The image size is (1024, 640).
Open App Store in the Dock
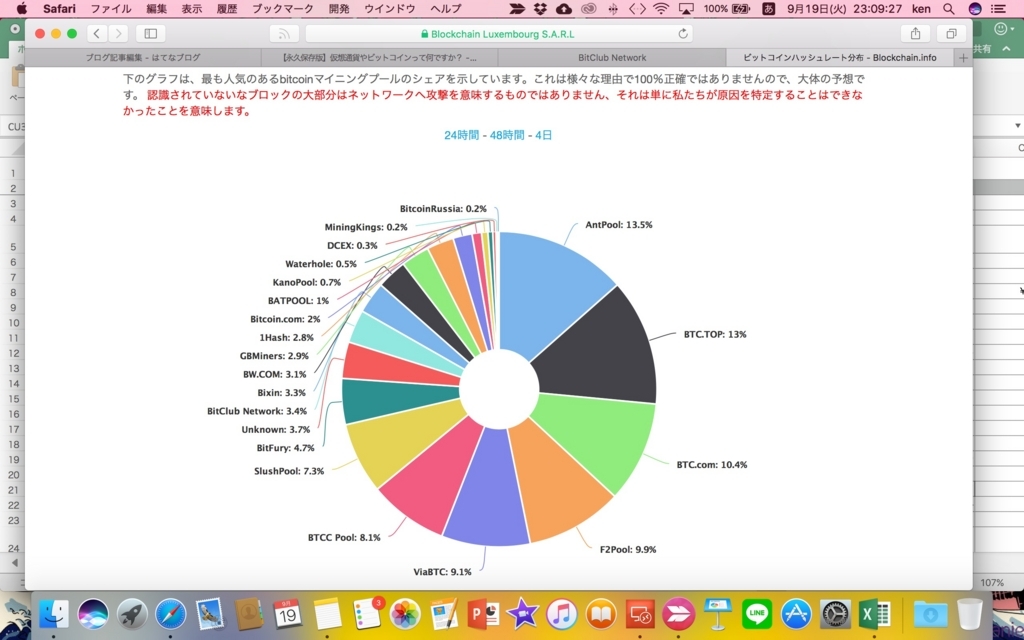796,614
